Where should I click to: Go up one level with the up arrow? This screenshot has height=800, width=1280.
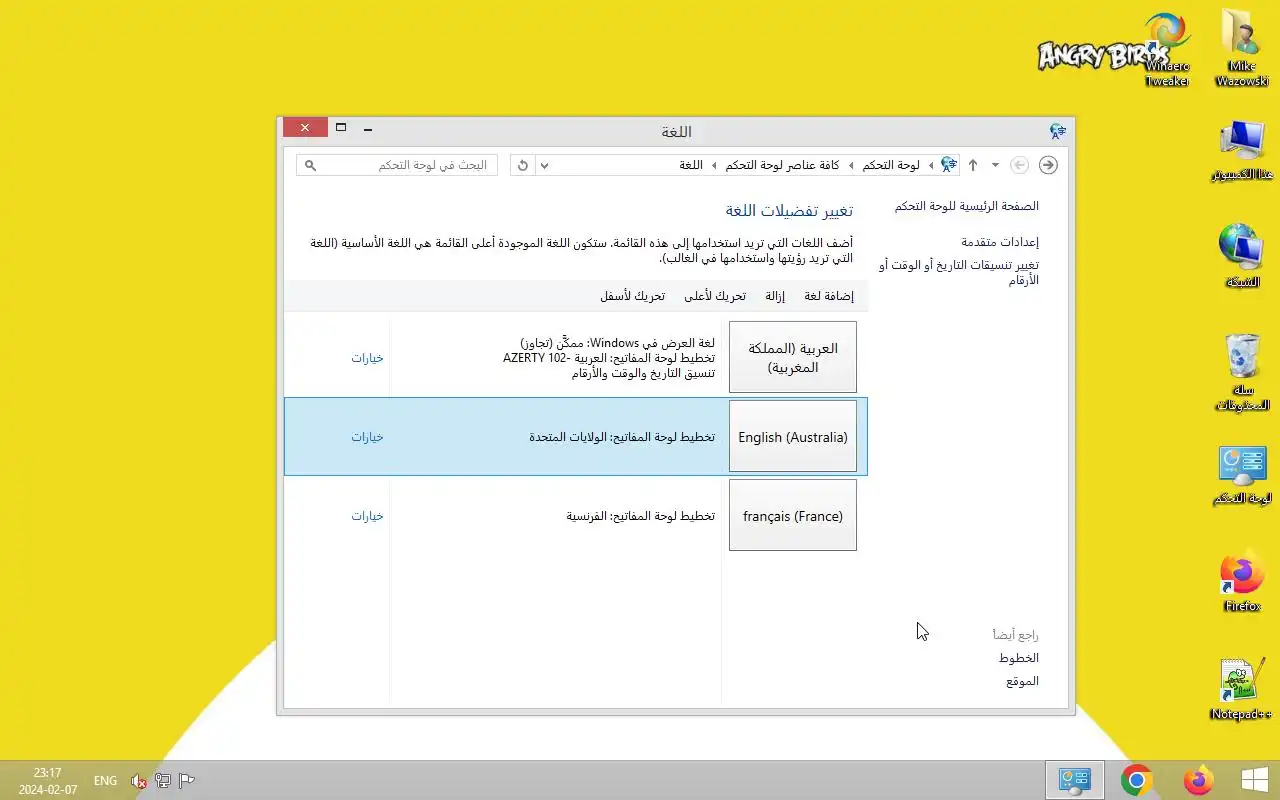pyautogui.click(x=972, y=165)
